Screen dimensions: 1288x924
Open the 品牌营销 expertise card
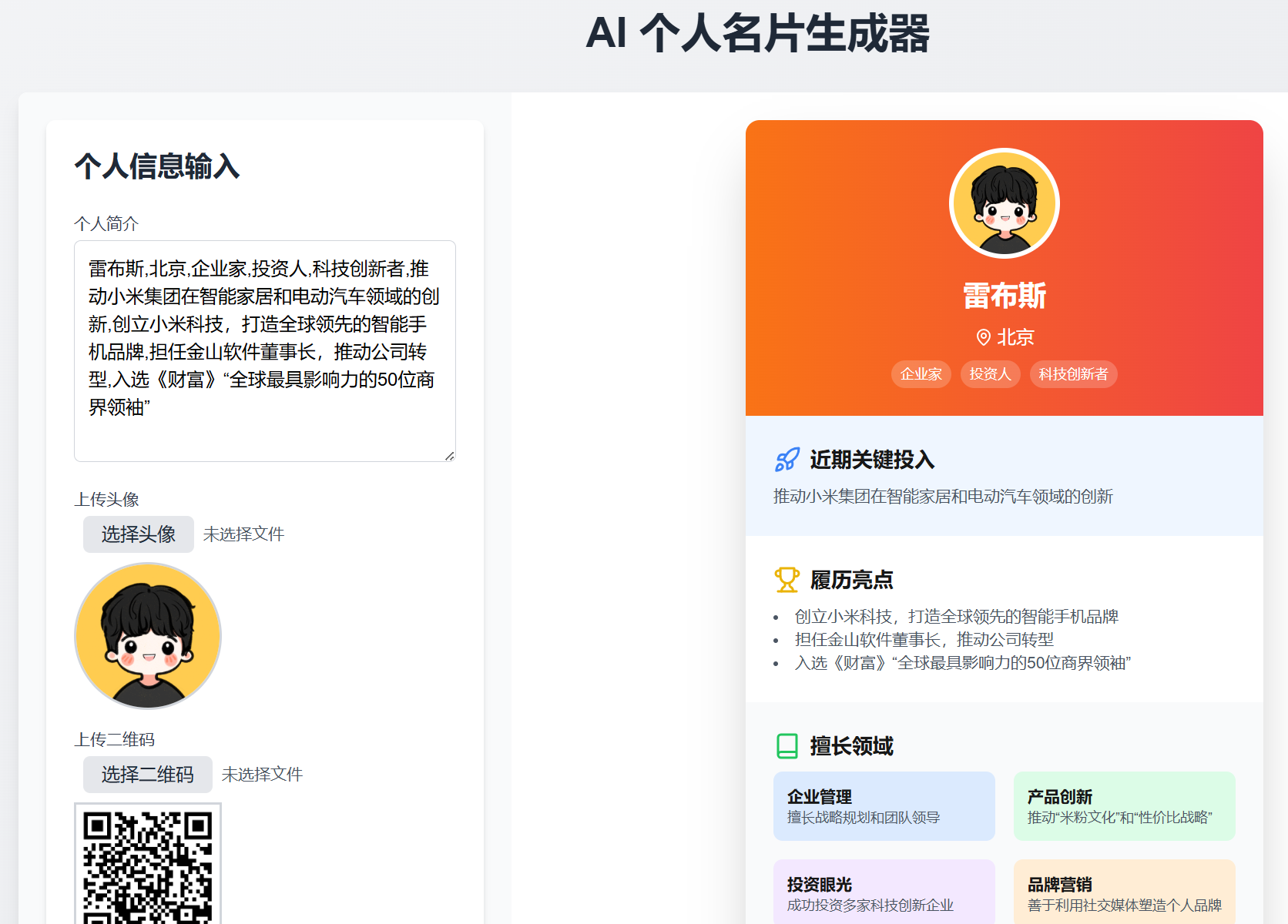(1125, 892)
